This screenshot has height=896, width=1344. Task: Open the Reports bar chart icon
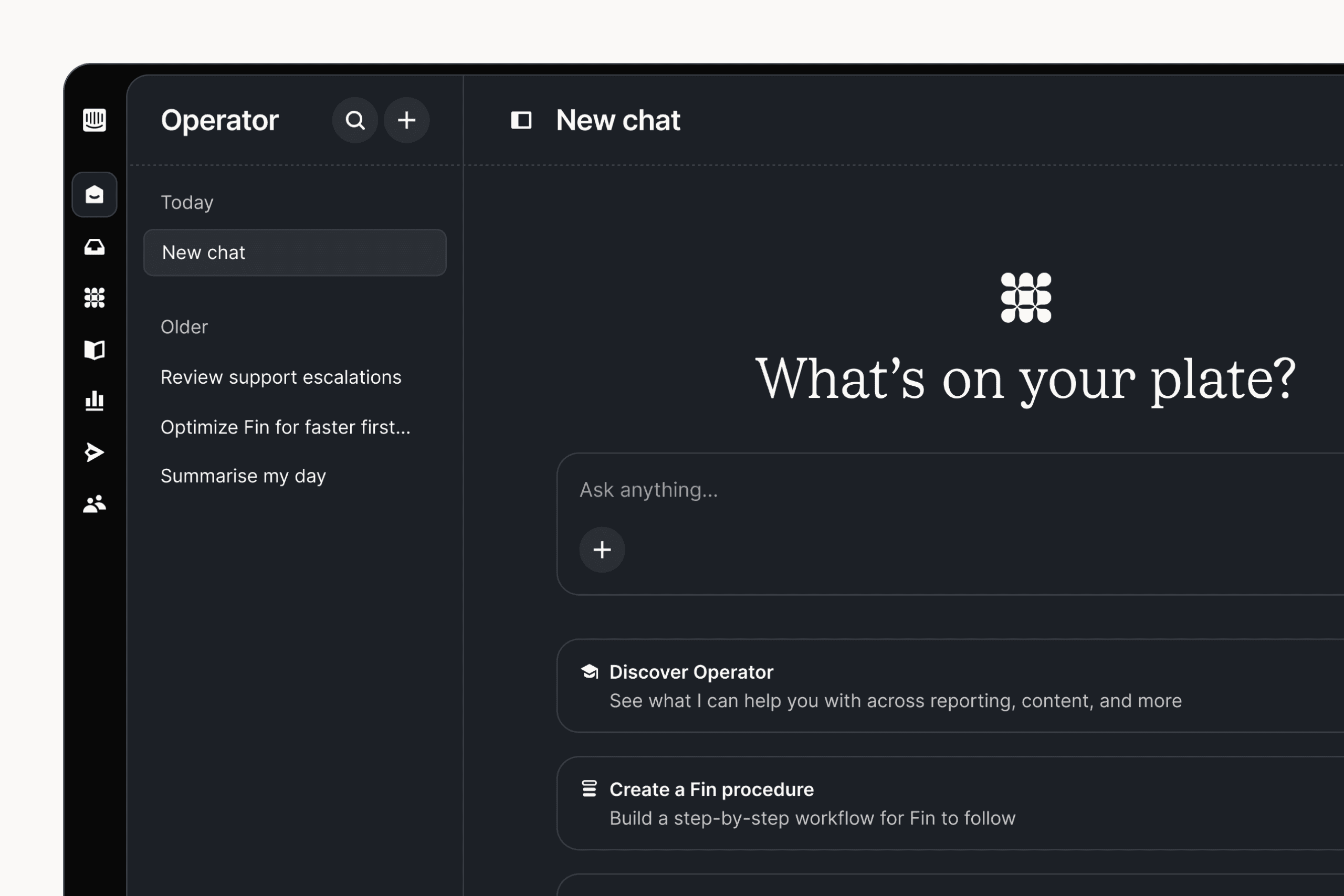94,400
